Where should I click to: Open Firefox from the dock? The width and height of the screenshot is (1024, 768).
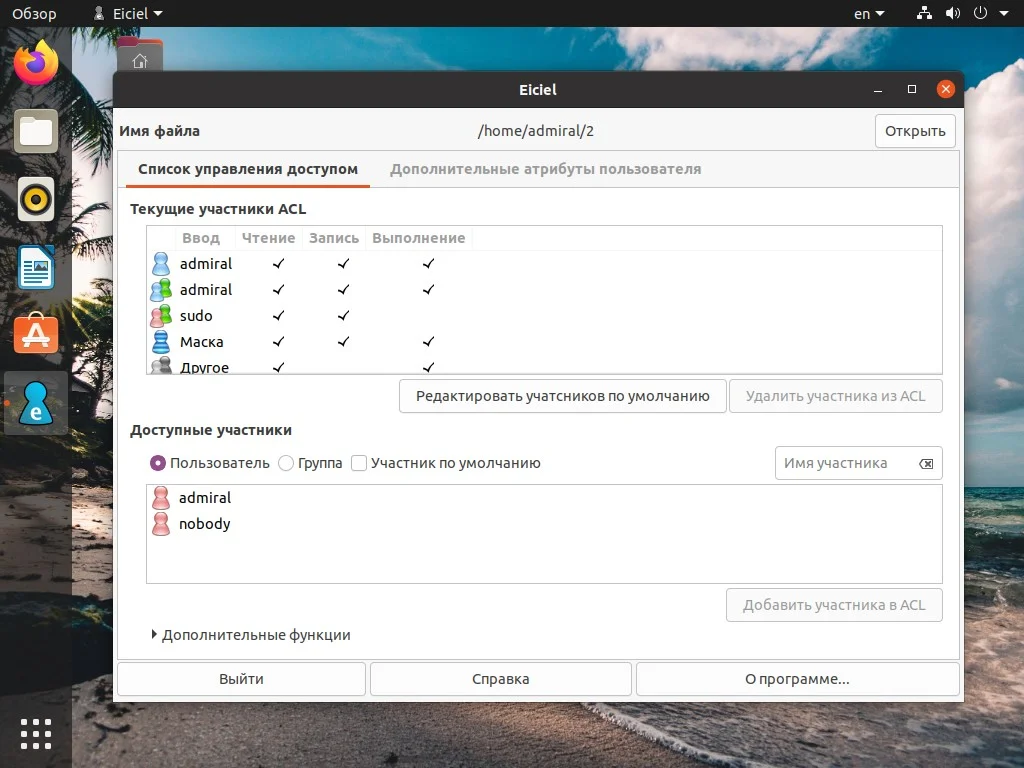35,62
